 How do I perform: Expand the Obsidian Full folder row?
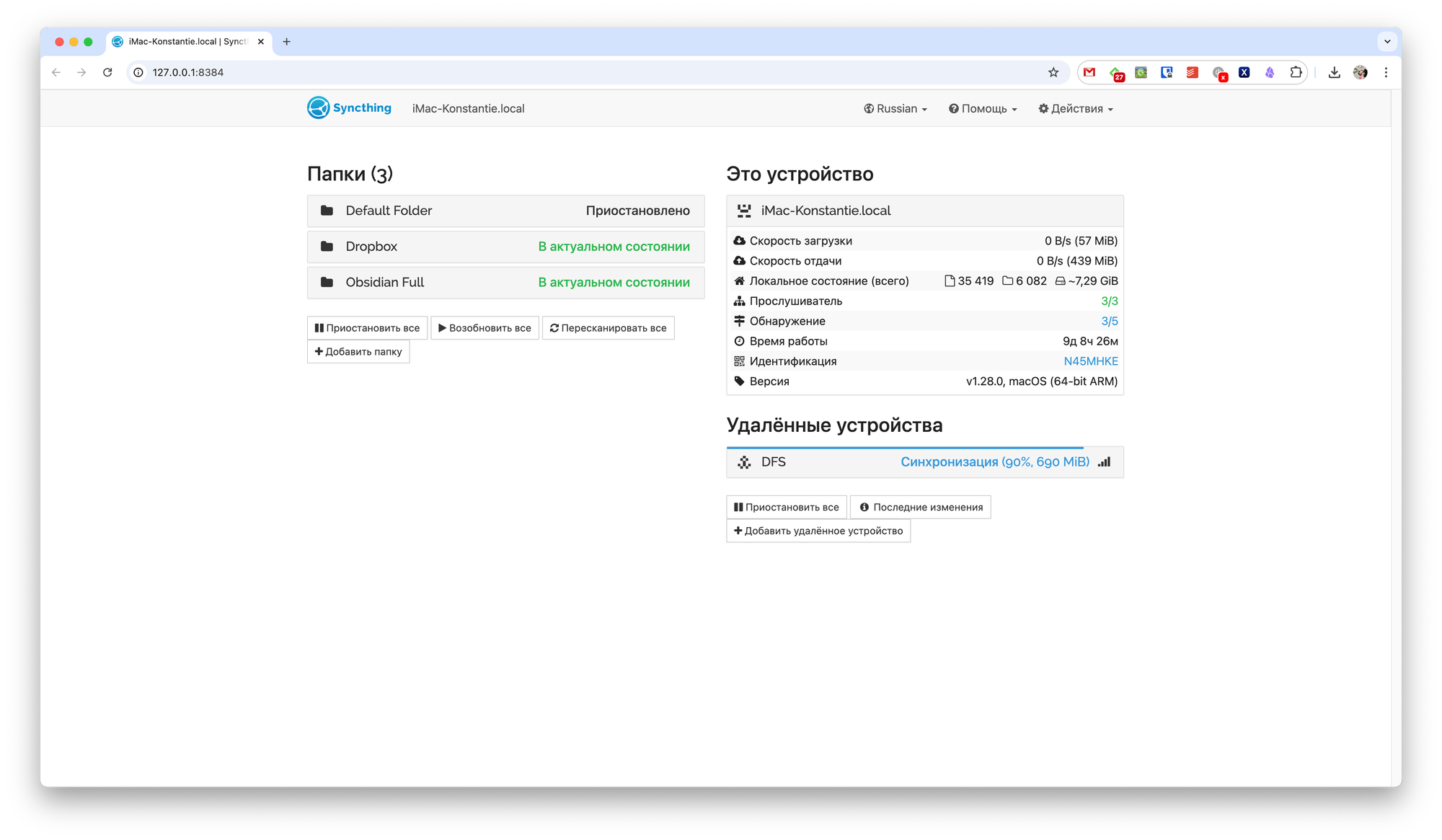click(x=505, y=283)
